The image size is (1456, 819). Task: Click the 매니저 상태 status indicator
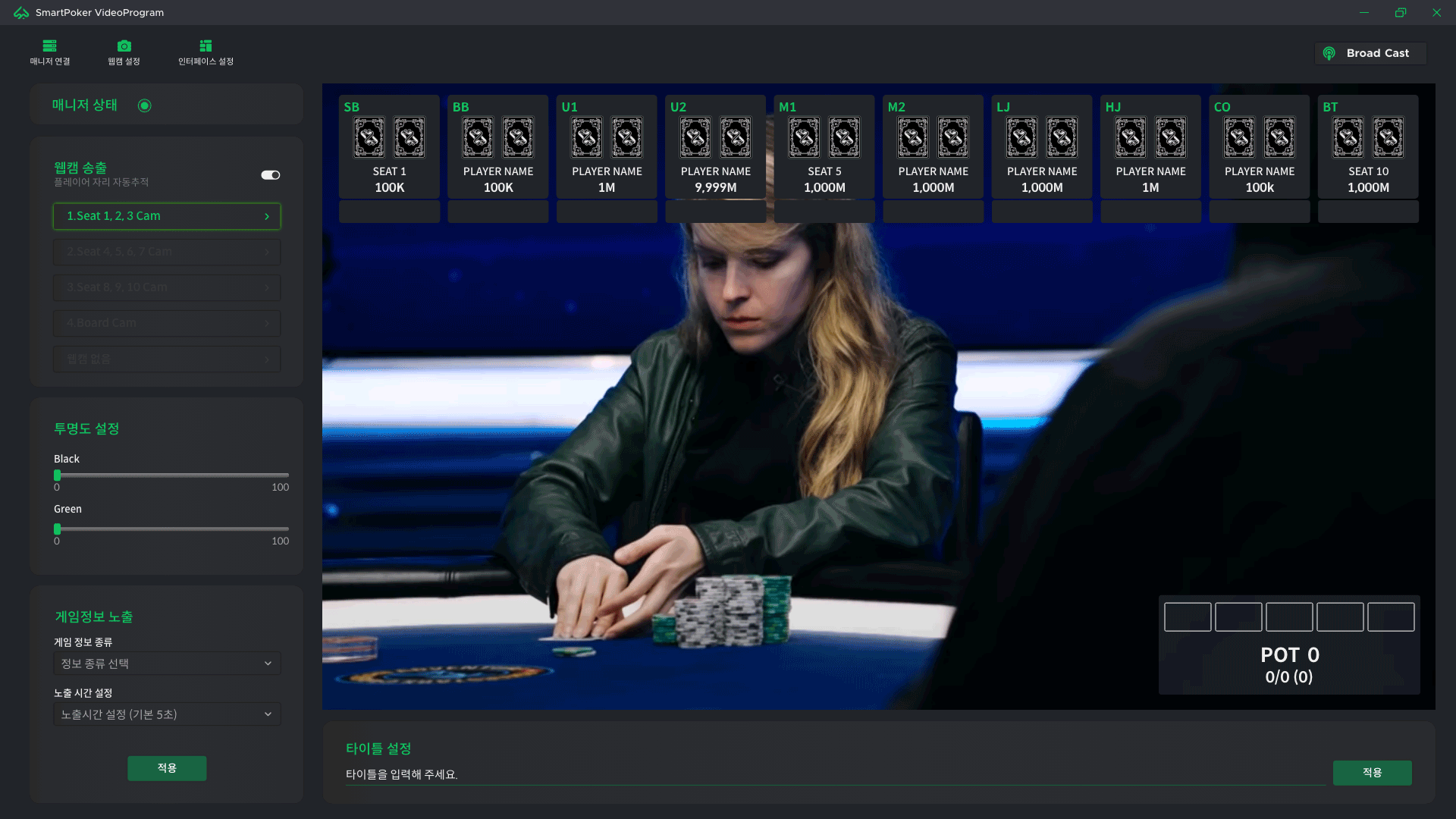pyautogui.click(x=144, y=105)
